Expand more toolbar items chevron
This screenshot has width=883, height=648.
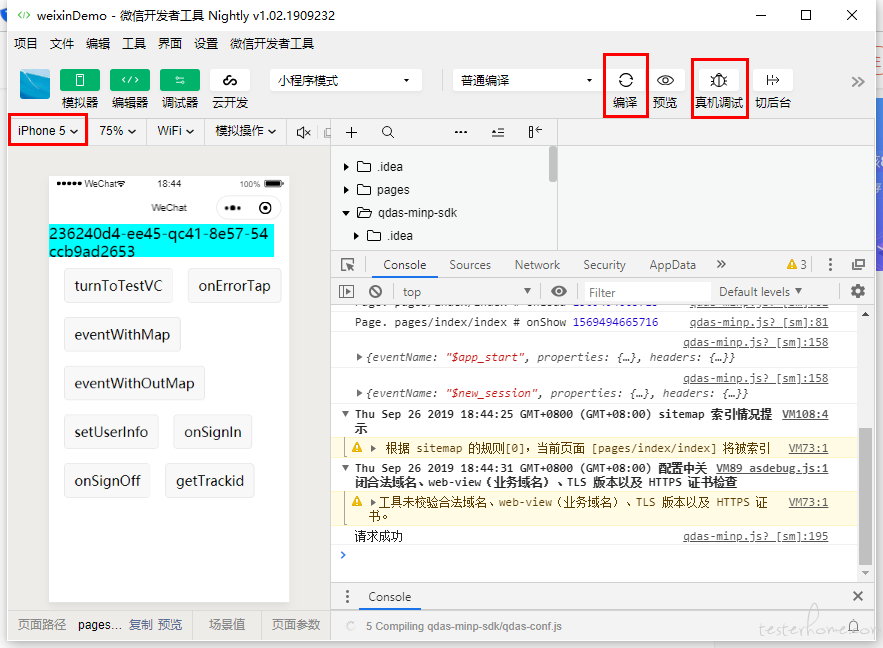click(x=858, y=82)
